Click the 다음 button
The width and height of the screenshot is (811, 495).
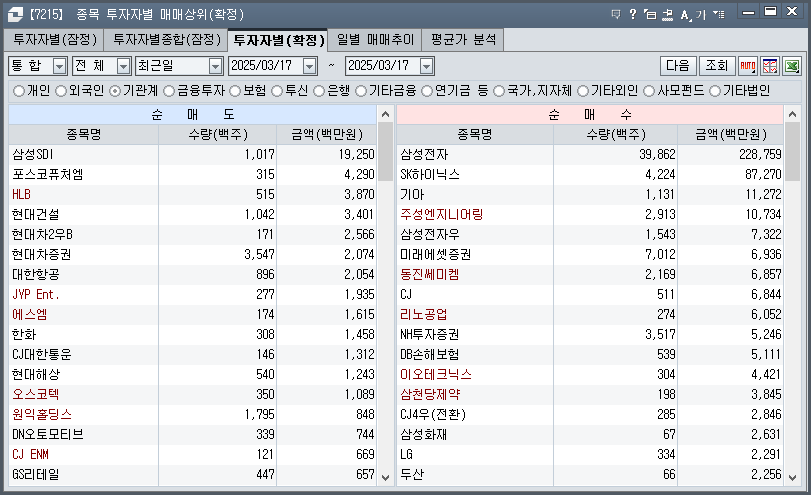678,66
